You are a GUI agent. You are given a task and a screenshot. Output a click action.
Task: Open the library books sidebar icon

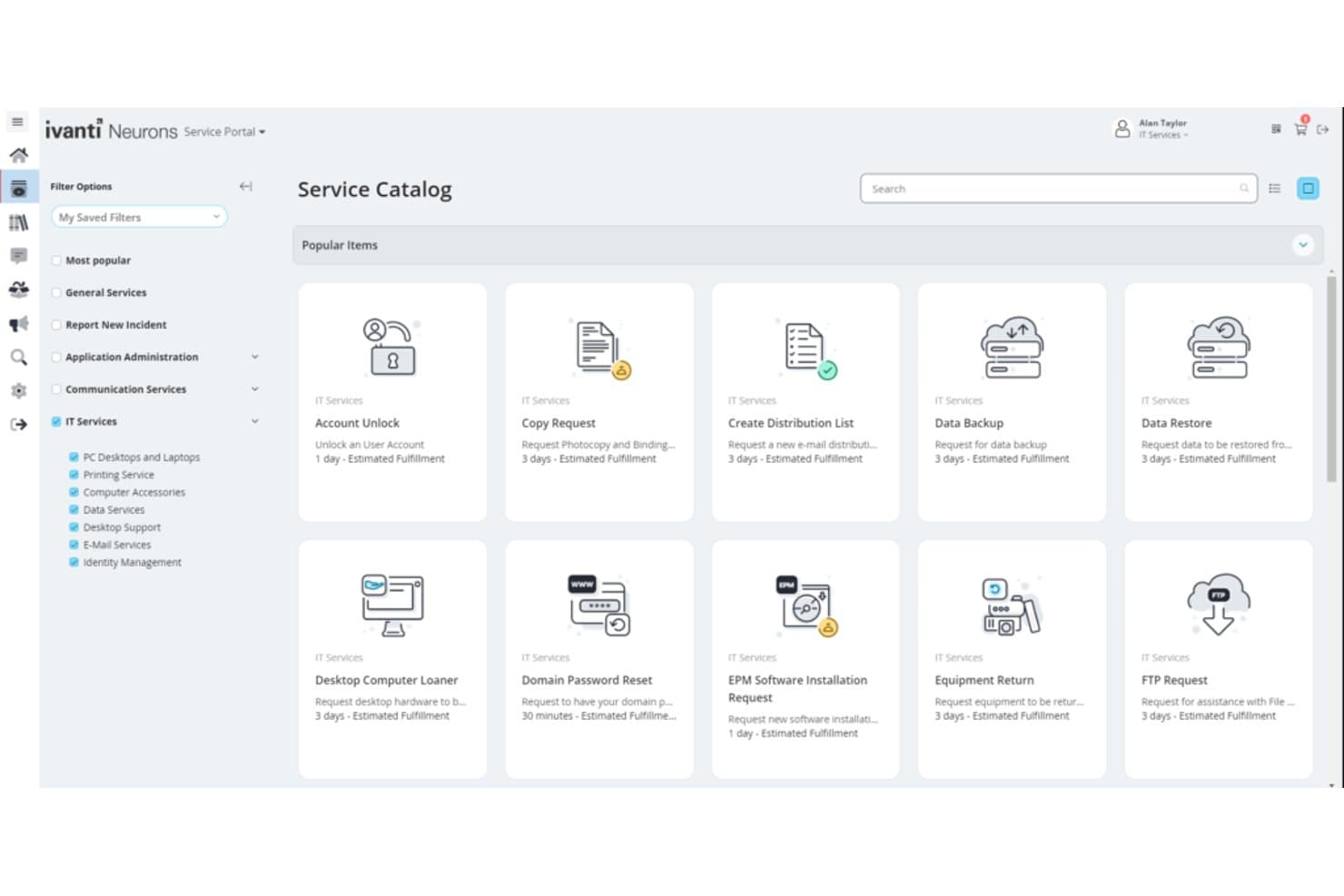(18, 222)
